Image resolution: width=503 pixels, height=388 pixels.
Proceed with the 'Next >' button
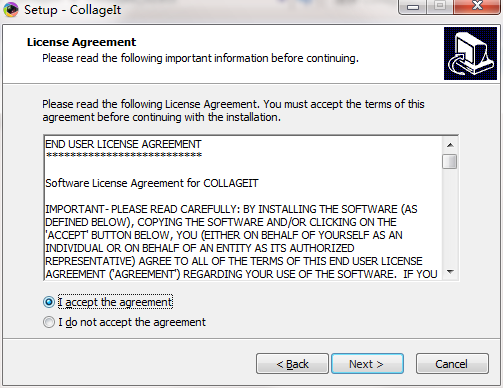pos(367,364)
